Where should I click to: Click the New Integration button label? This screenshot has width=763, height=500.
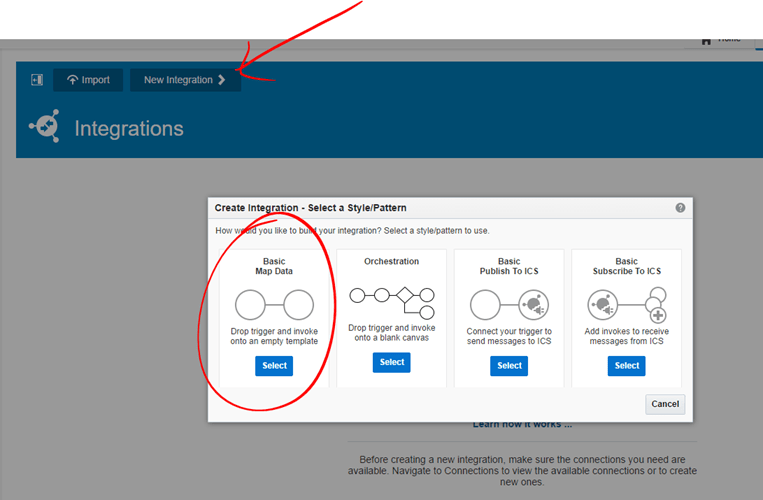pos(178,80)
